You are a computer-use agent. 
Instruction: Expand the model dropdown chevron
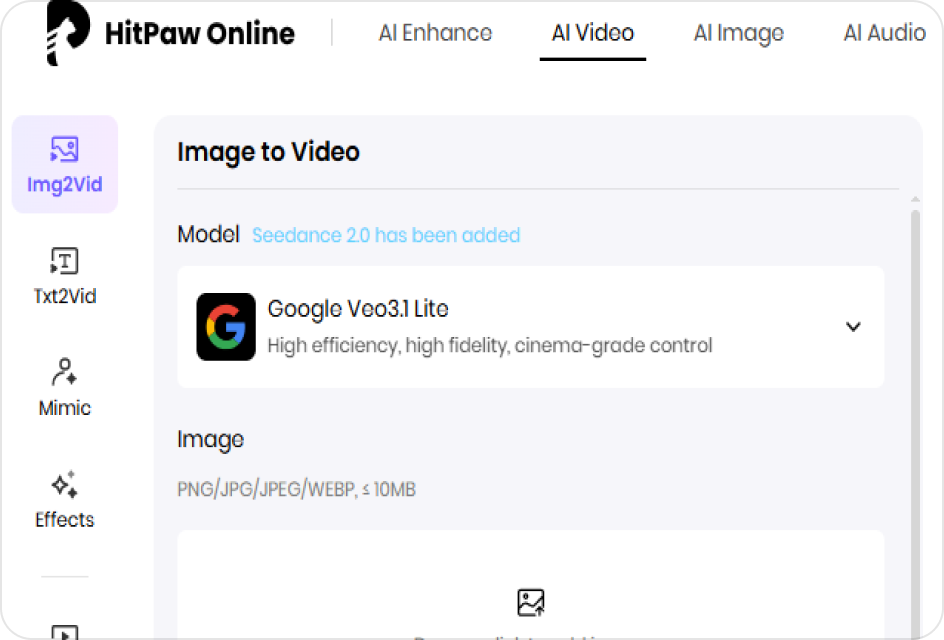coord(854,327)
